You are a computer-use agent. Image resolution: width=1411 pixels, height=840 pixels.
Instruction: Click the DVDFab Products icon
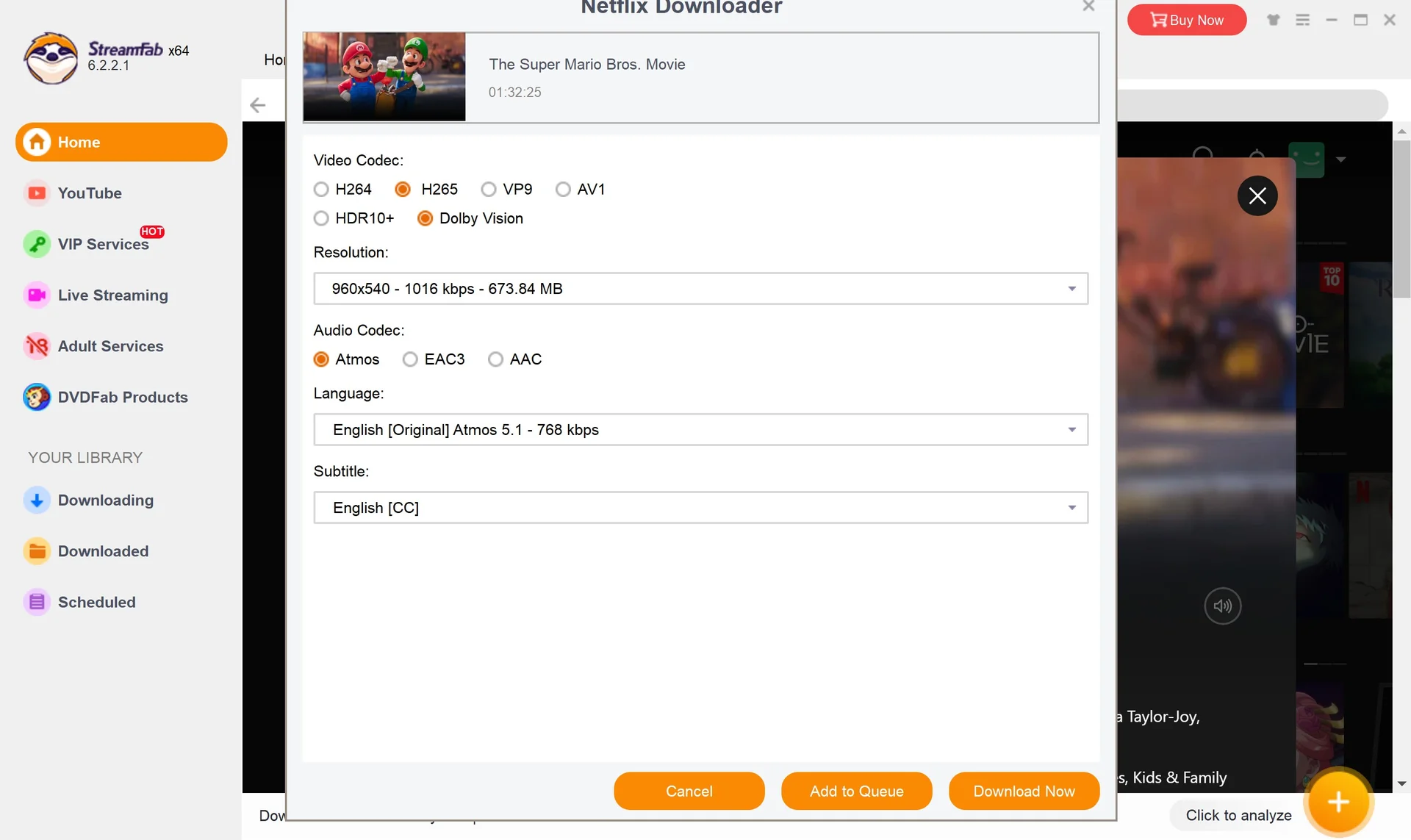tap(37, 398)
